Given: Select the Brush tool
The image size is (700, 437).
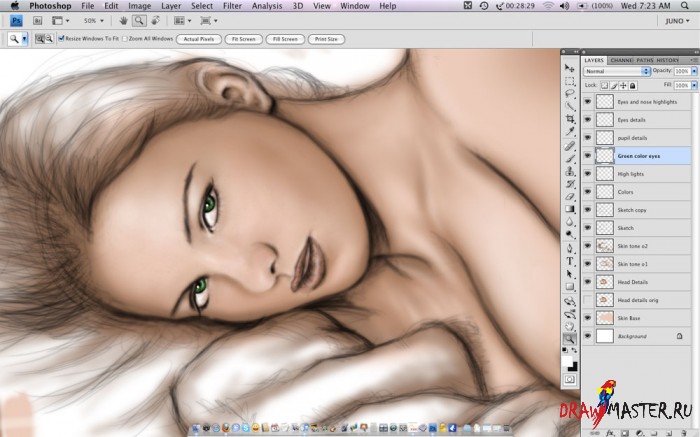Looking at the screenshot, I should pos(569,159).
